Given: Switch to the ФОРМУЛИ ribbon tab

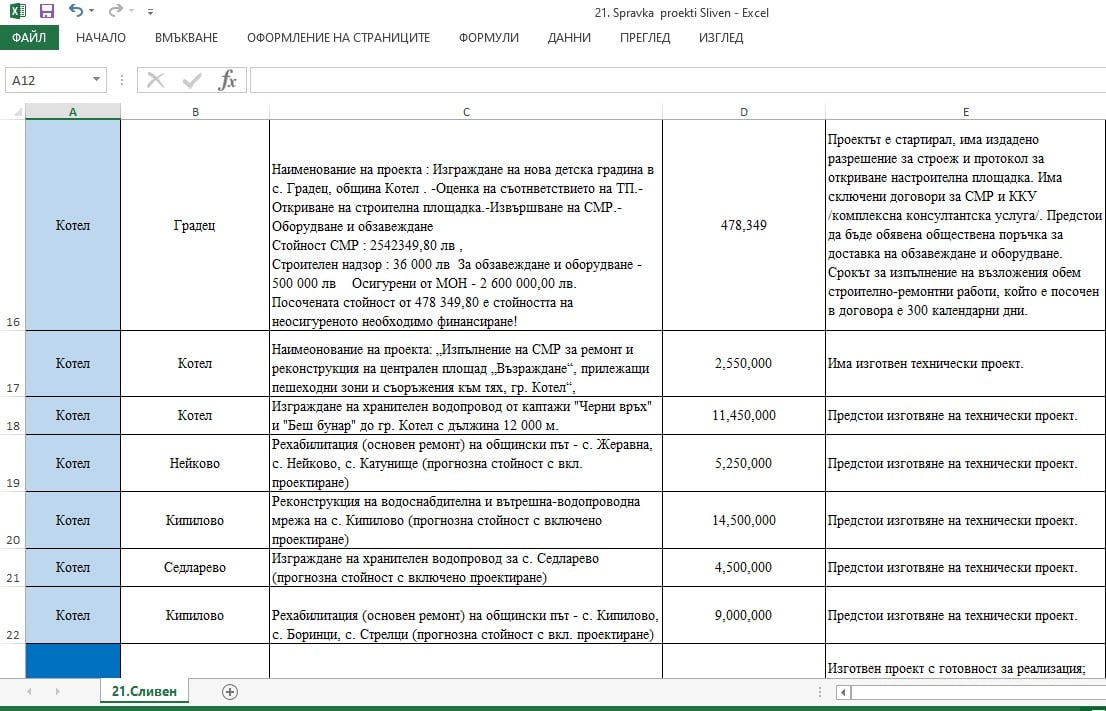Looking at the screenshot, I should pos(488,38).
